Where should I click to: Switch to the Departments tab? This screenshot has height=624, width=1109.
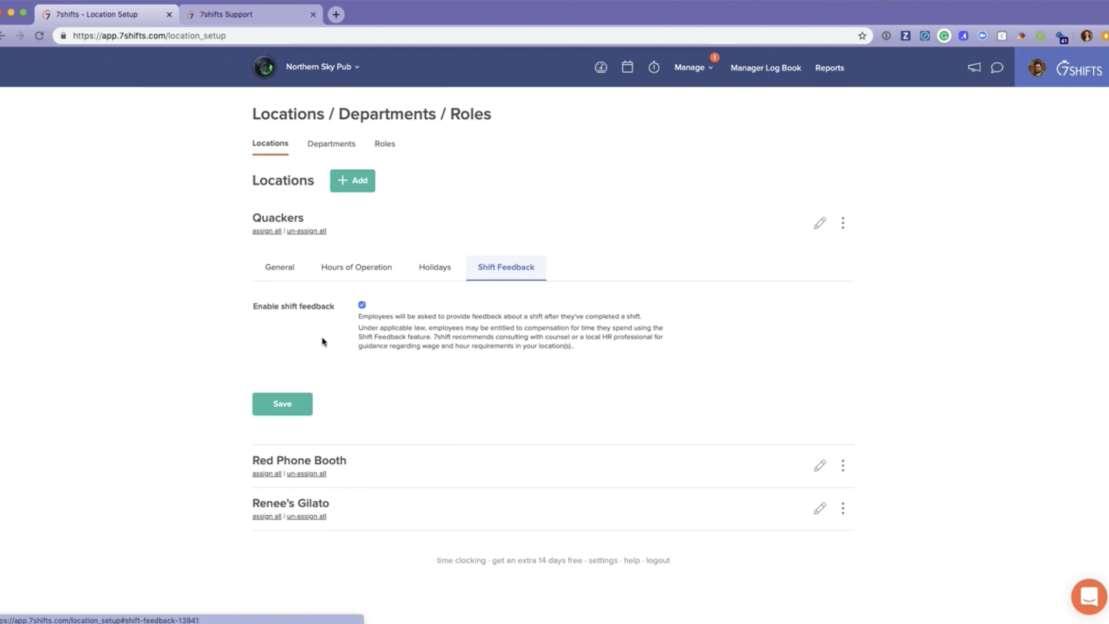(x=331, y=144)
